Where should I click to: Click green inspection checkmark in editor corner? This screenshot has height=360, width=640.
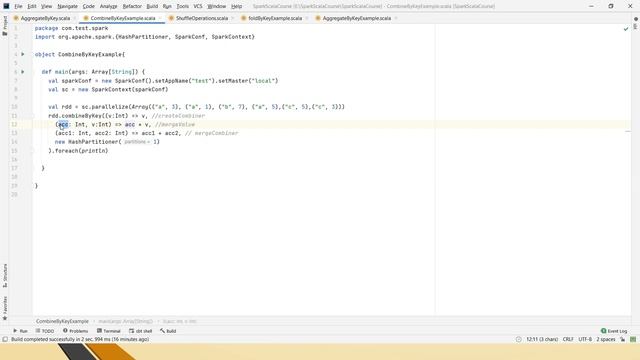[x=626, y=29]
